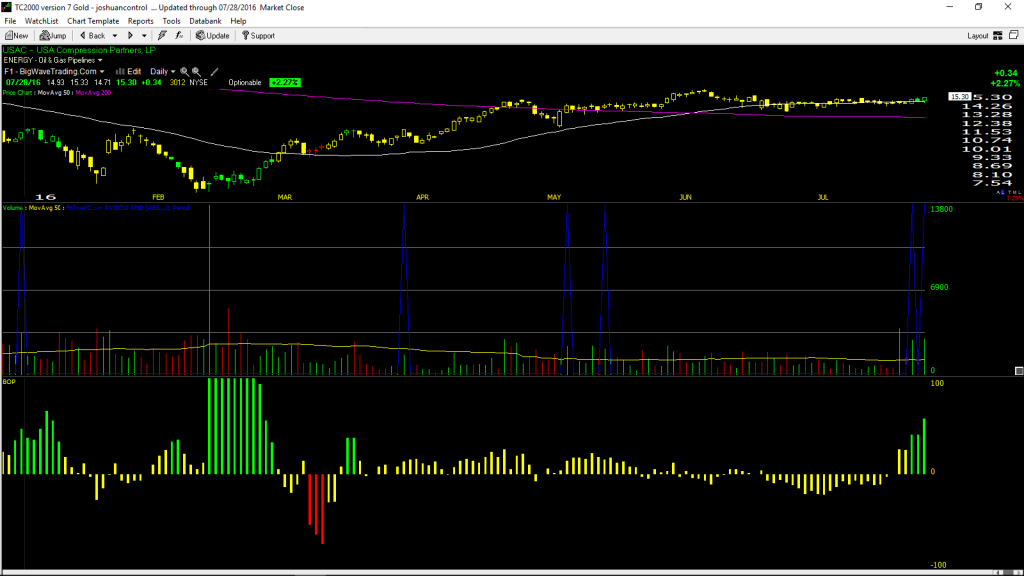
Task: Click the first magnifier zoom icon
Action: tap(184, 72)
